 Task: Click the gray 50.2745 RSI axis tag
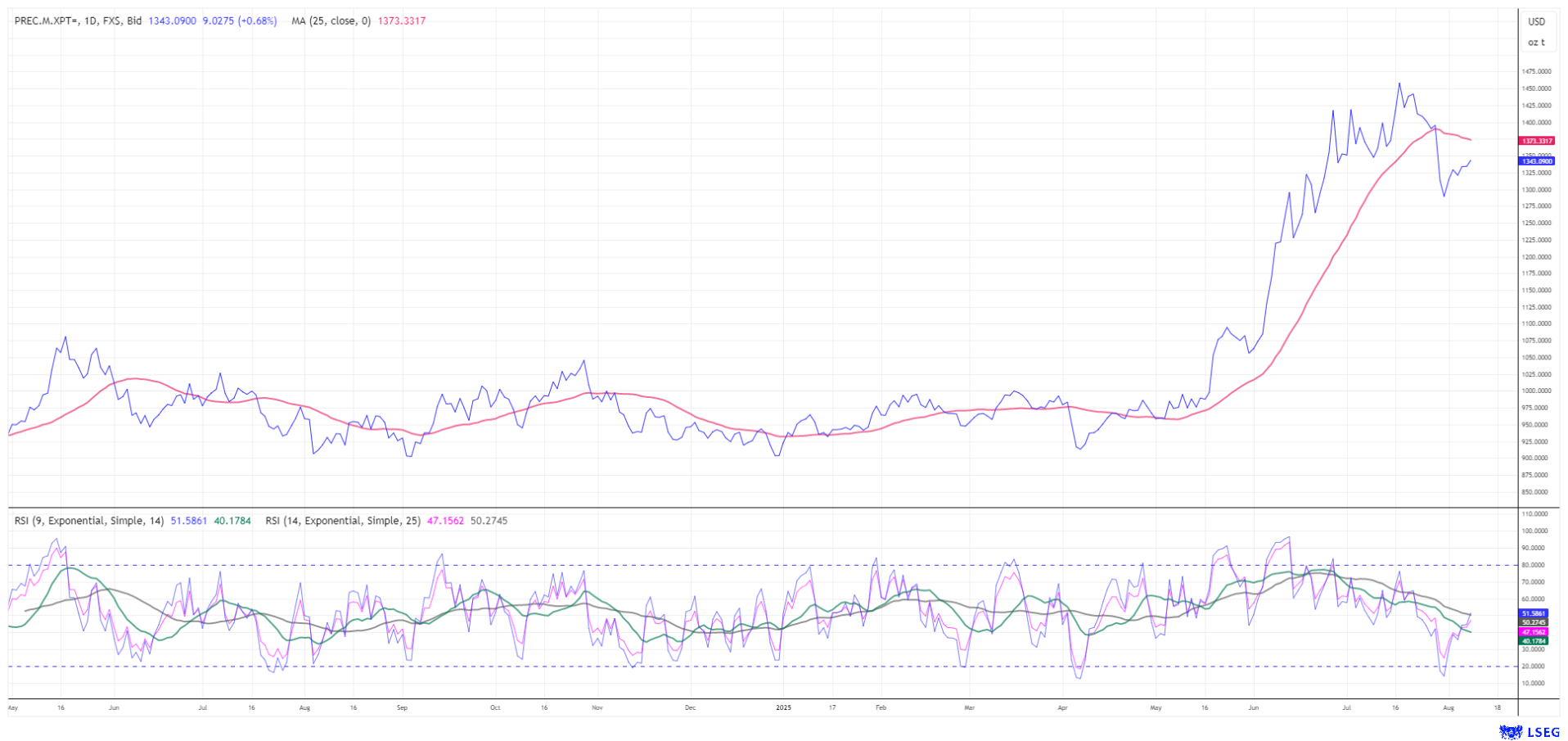point(1534,623)
